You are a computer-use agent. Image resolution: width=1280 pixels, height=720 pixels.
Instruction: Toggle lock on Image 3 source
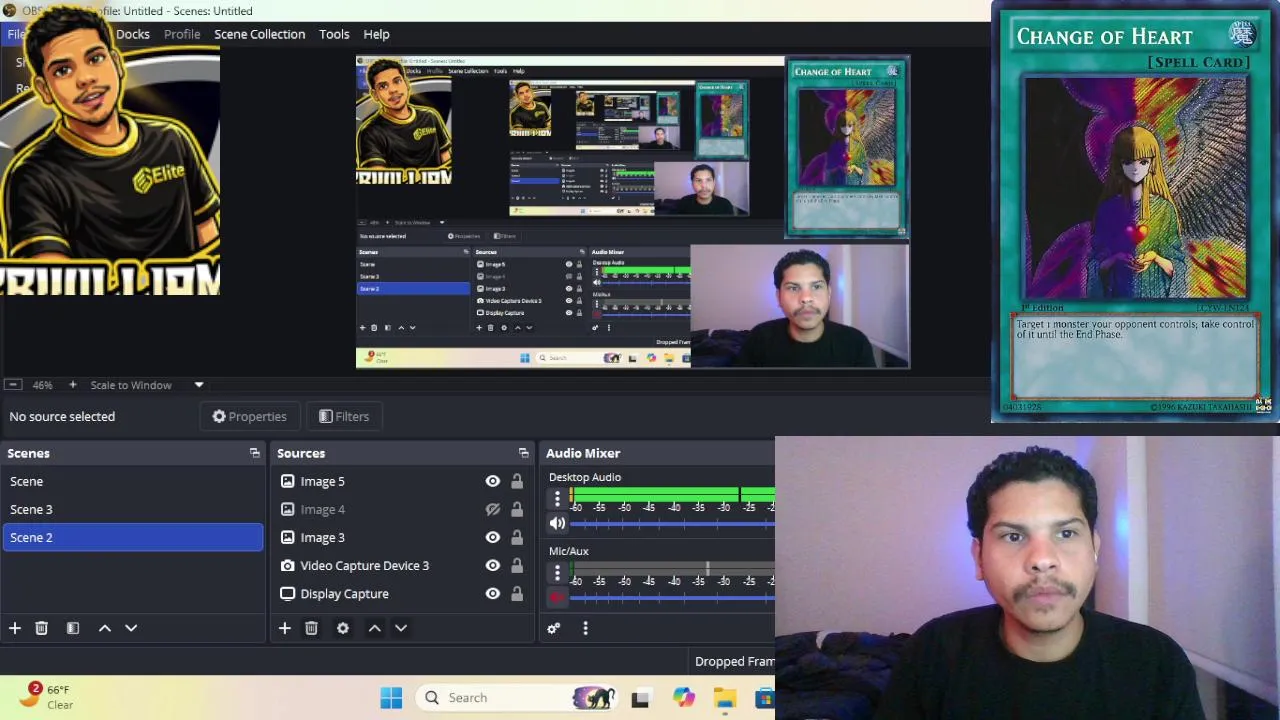[x=517, y=537]
